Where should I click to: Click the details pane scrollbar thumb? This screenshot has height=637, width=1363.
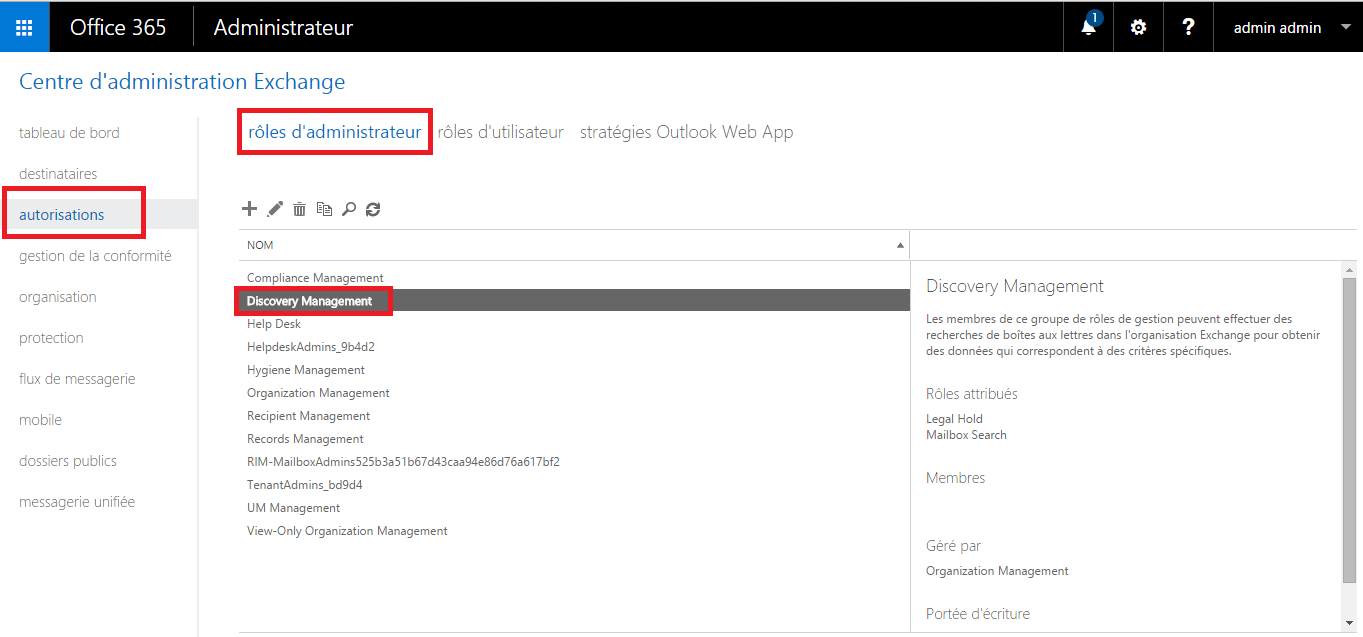click(x=1349, y=430)
